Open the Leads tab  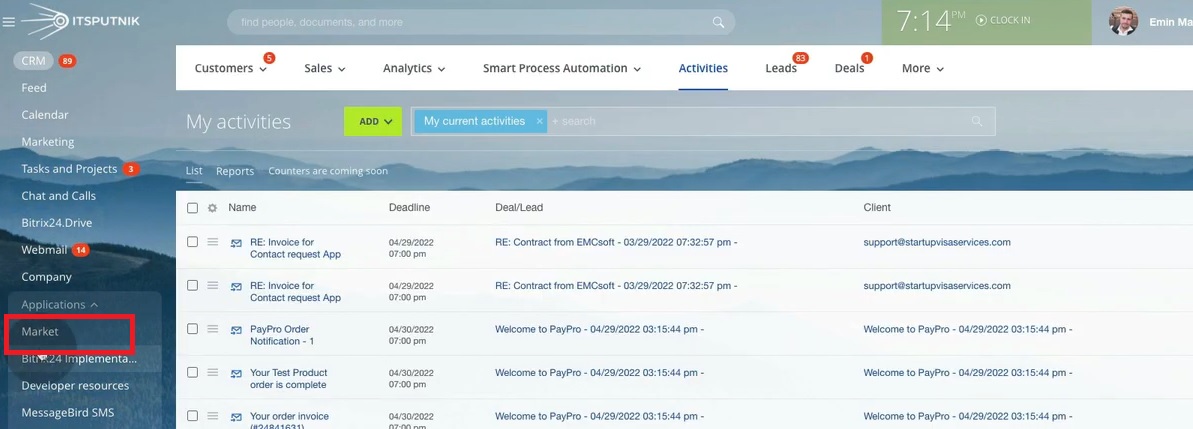point(781,68)
